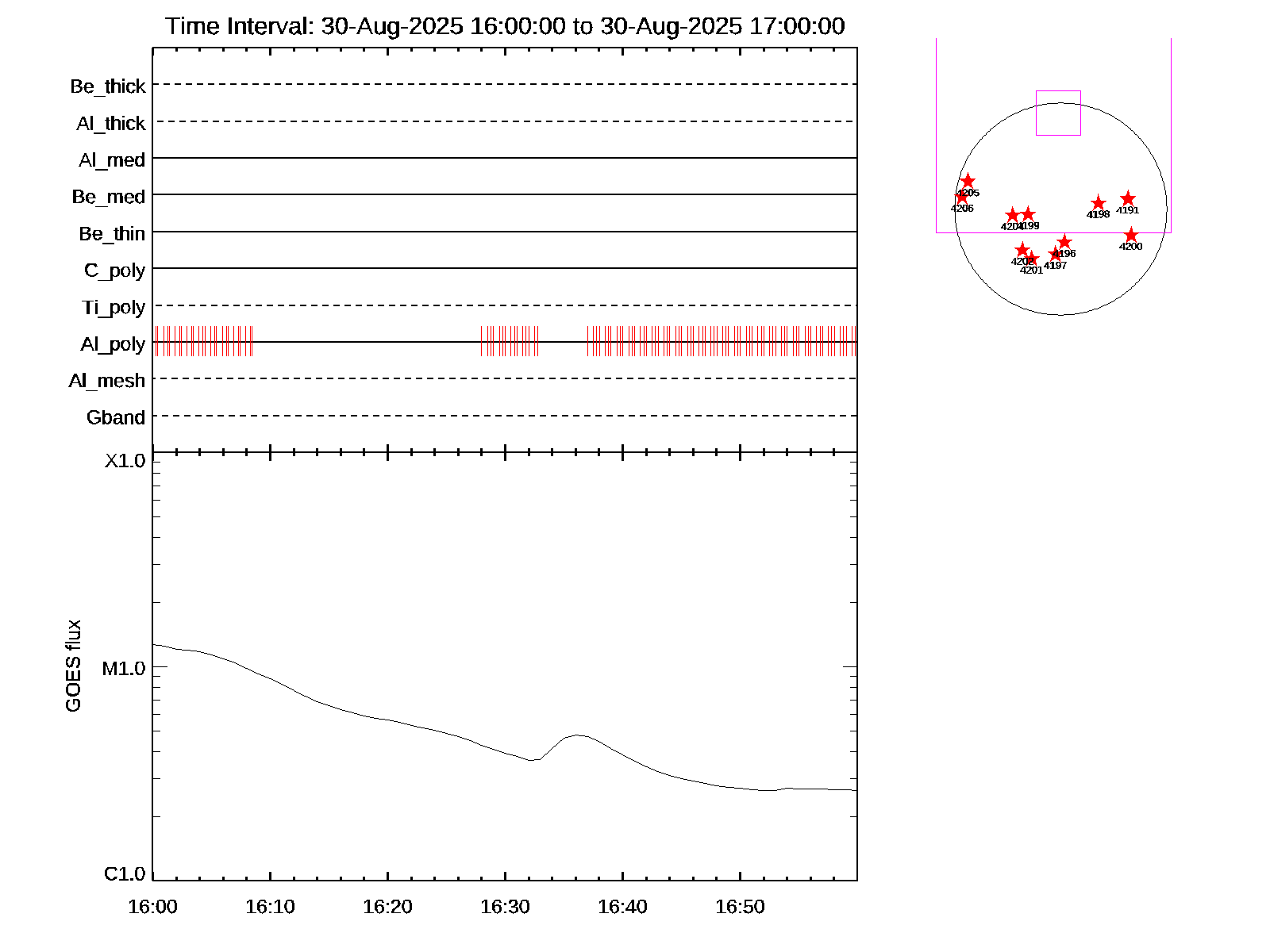Click the Ti_poly filter row label
Screen dimensions: 1270x952
pyautogui.click(x=114, y=307)
